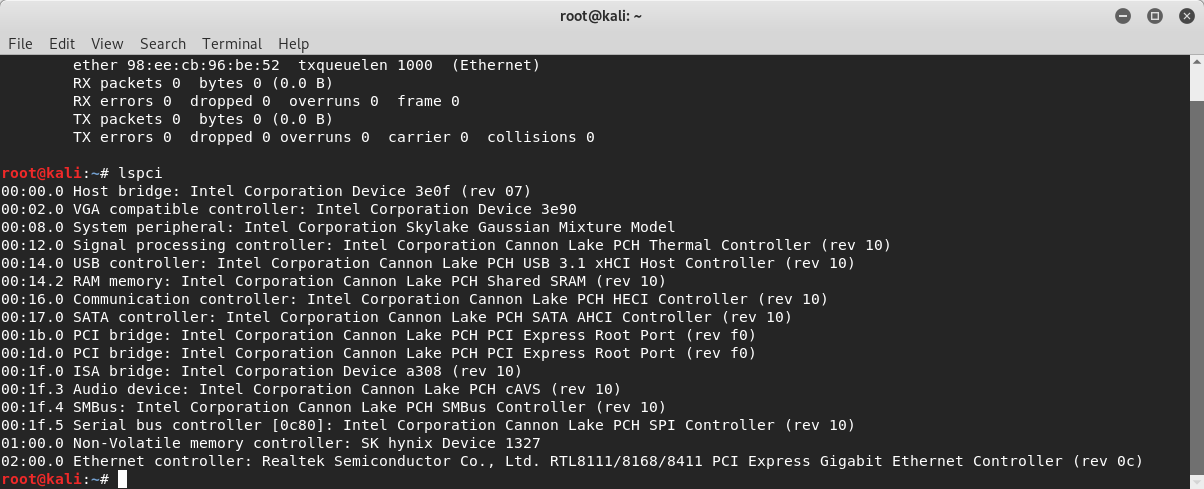Click the Audio device cAVS line
Image resolution: width=1204 pixels, height=489 pixels.
[x=310, y=389]
